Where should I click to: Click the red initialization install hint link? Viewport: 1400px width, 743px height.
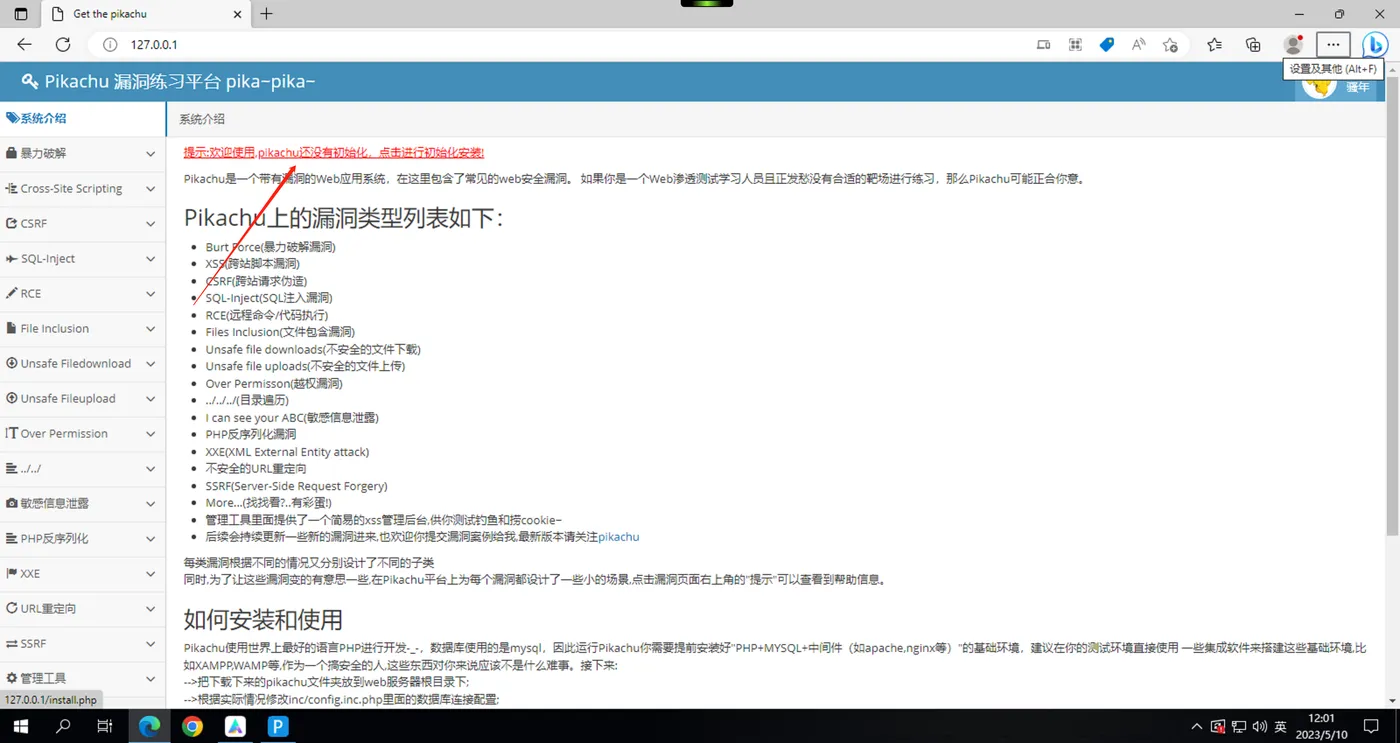(334, 153)
